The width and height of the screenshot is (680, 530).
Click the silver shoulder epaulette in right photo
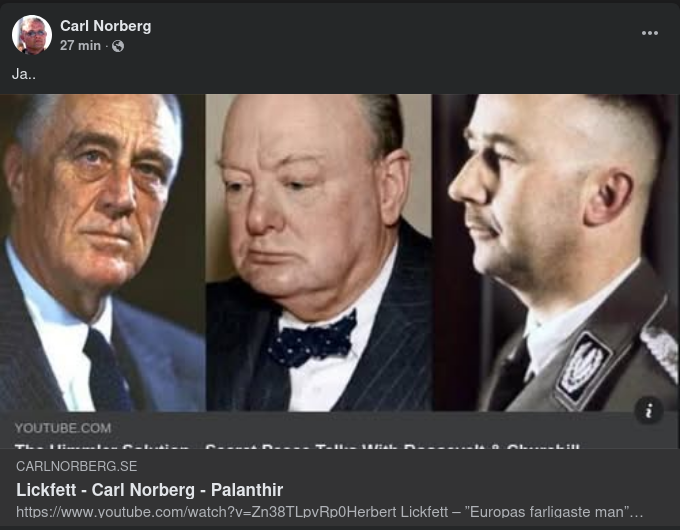(660, 345)
